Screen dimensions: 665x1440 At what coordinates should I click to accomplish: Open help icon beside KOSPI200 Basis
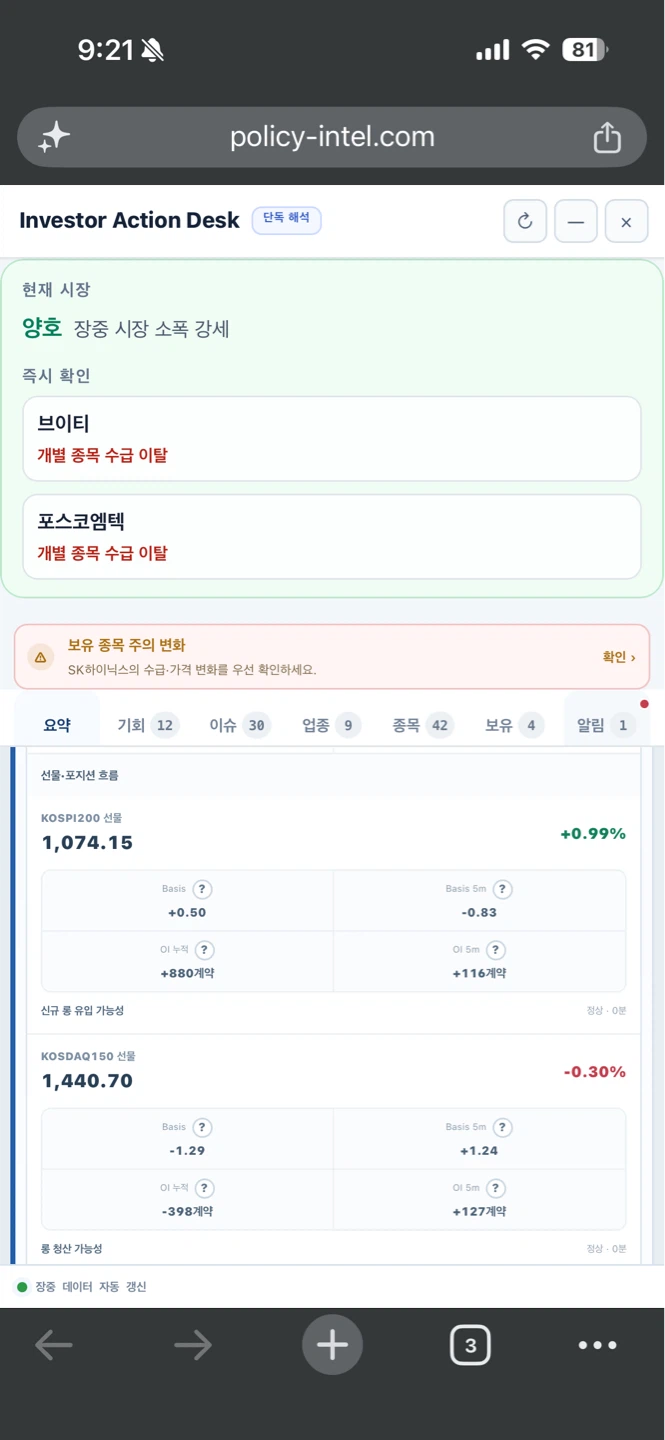[202, 889]
